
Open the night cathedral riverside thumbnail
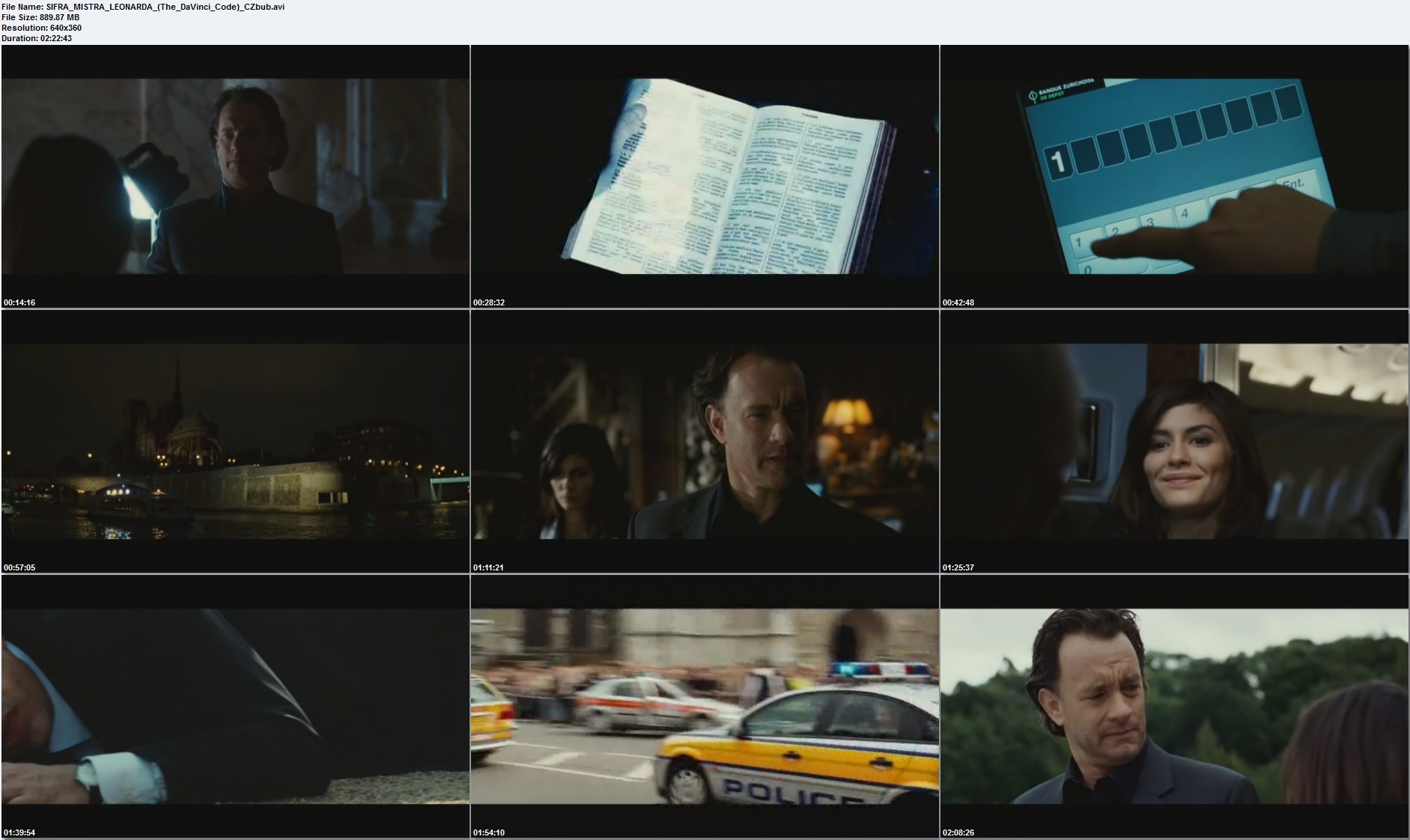point(235,441)
